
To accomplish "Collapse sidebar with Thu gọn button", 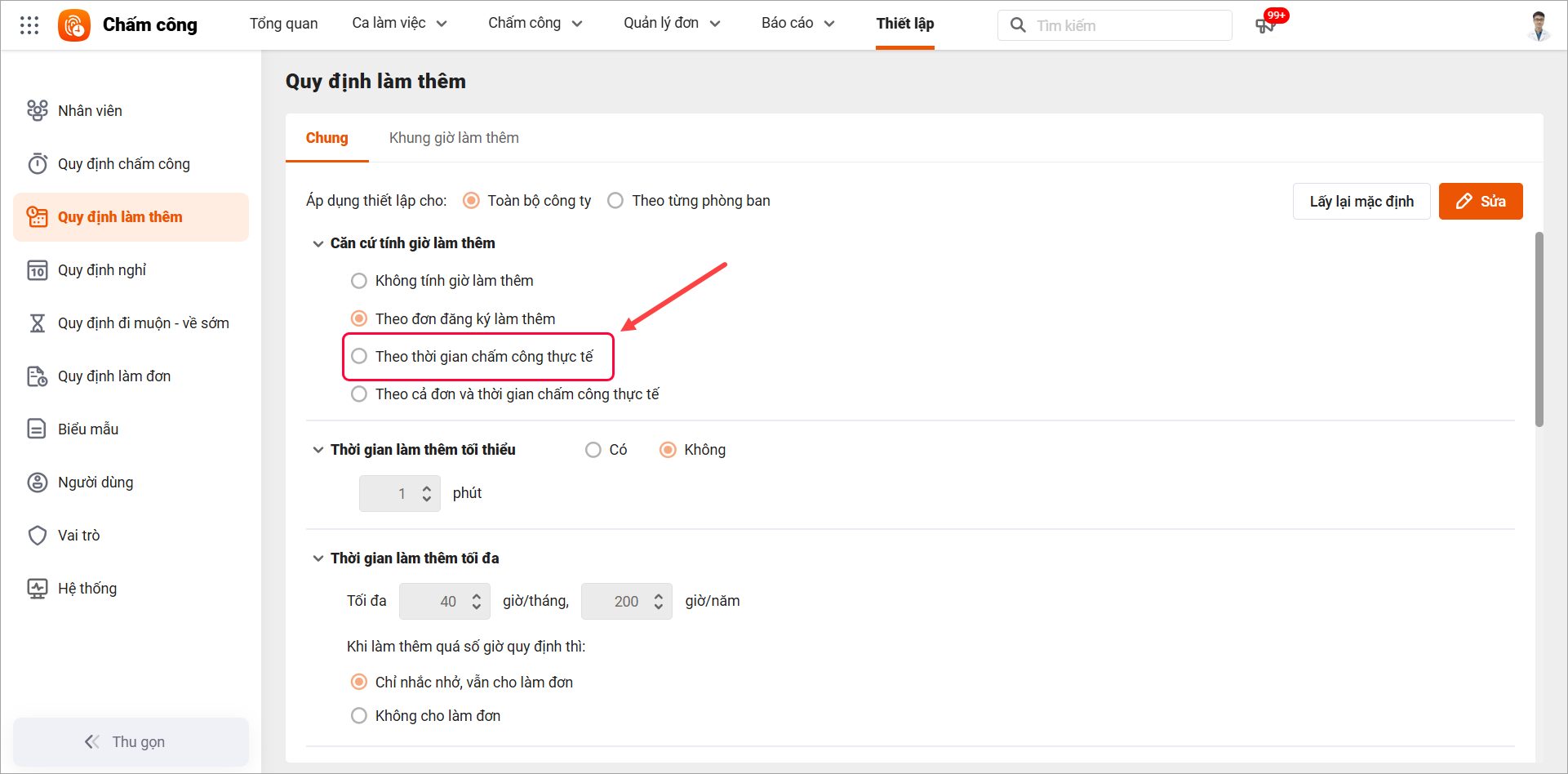I will tap(131, 741).
